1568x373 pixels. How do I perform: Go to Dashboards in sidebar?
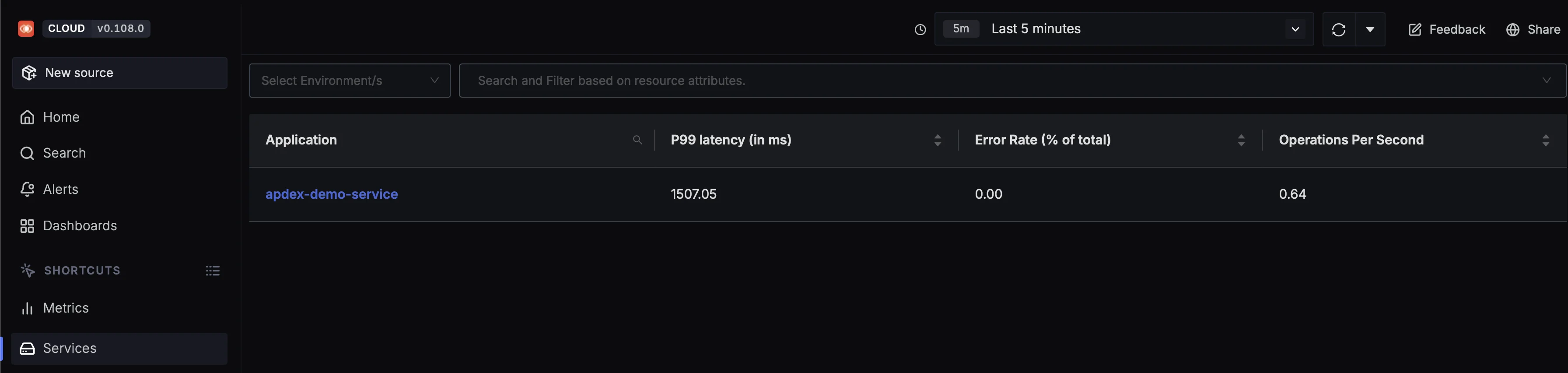pos(79,226)
